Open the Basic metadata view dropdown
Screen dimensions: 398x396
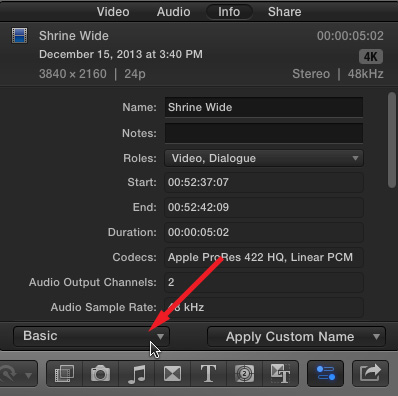(91, 336)
